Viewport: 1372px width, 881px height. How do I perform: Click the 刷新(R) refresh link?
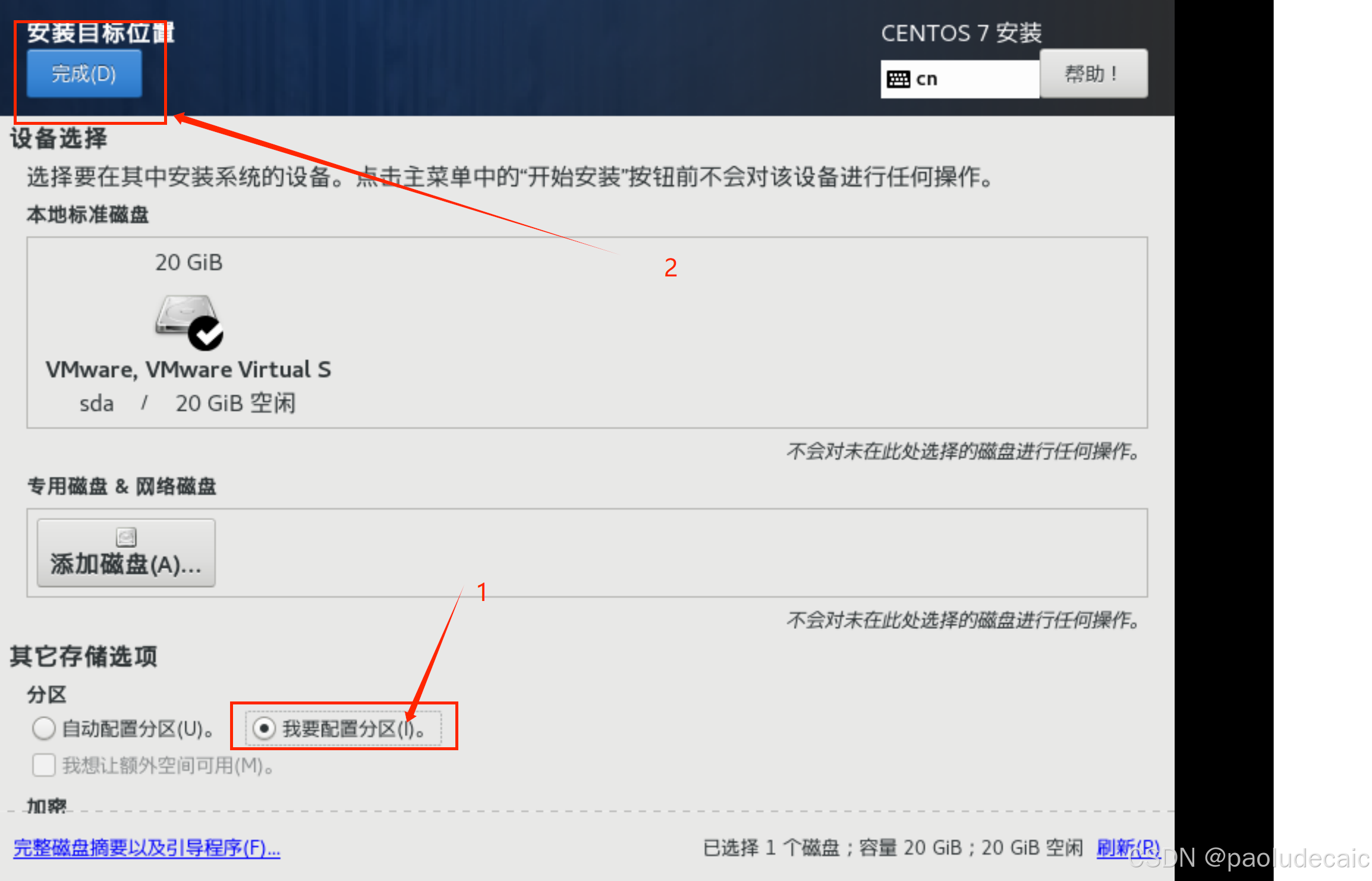[1128, 848]
